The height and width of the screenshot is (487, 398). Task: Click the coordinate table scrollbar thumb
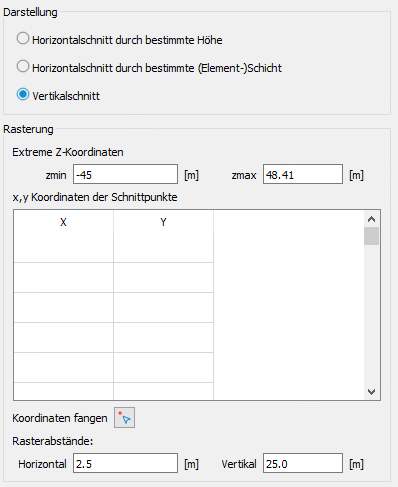pos(371,236)
